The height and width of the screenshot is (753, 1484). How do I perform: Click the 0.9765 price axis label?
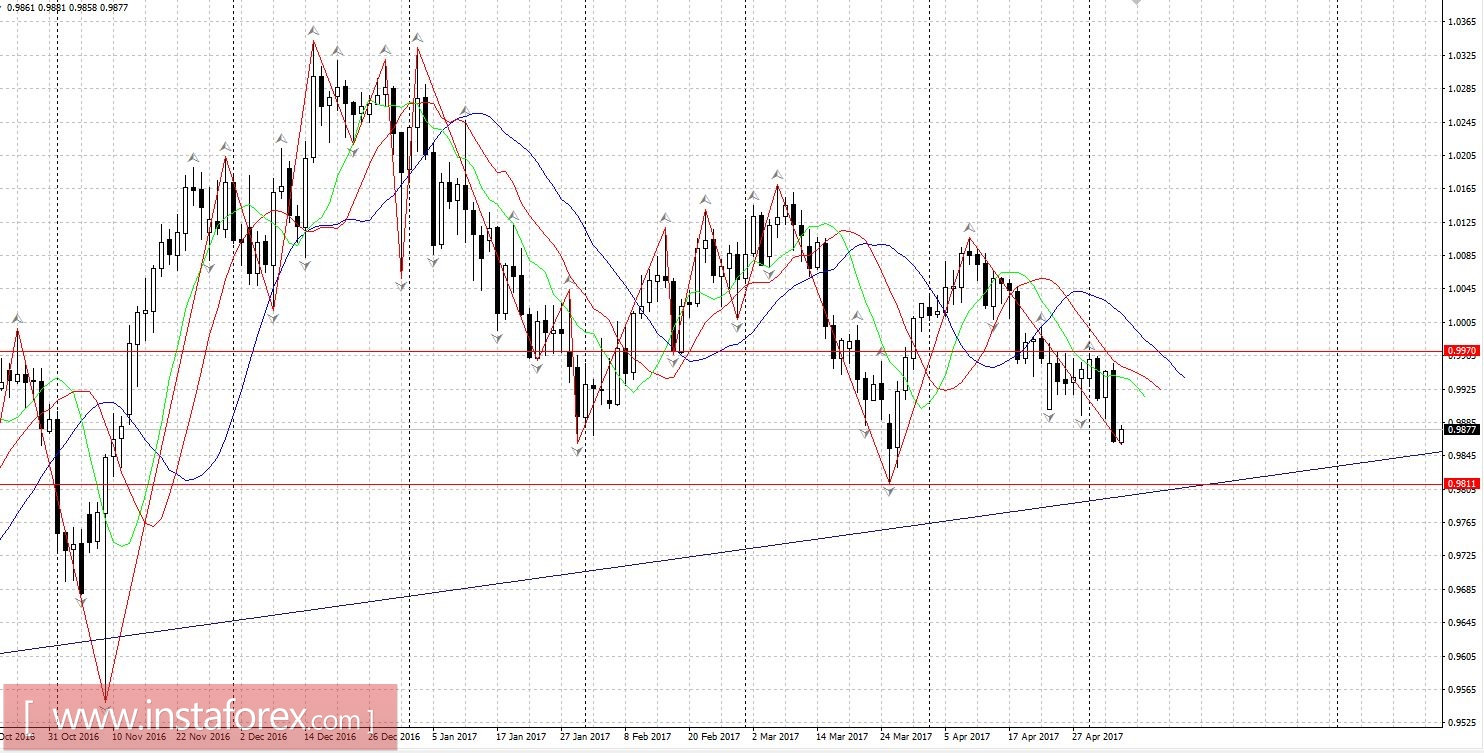point(1461,522)
